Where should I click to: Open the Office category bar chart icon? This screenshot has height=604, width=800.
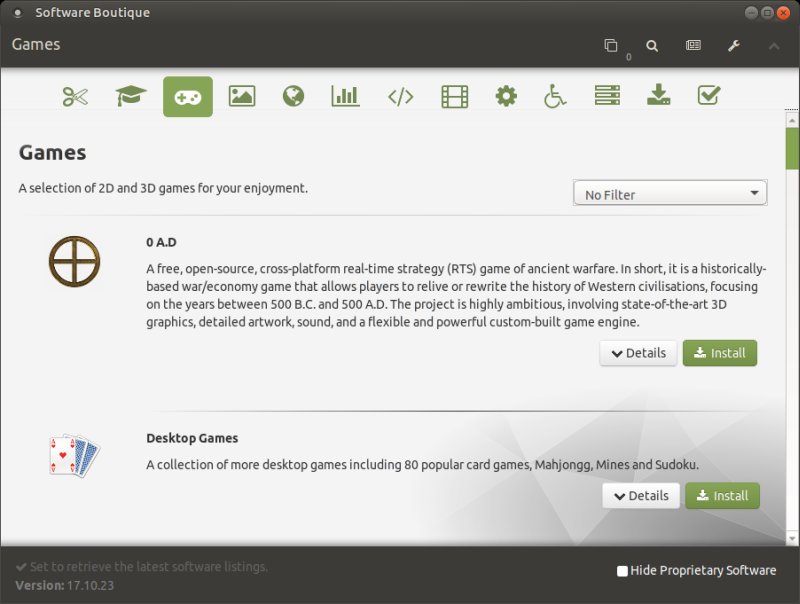[x=345, y=96]
